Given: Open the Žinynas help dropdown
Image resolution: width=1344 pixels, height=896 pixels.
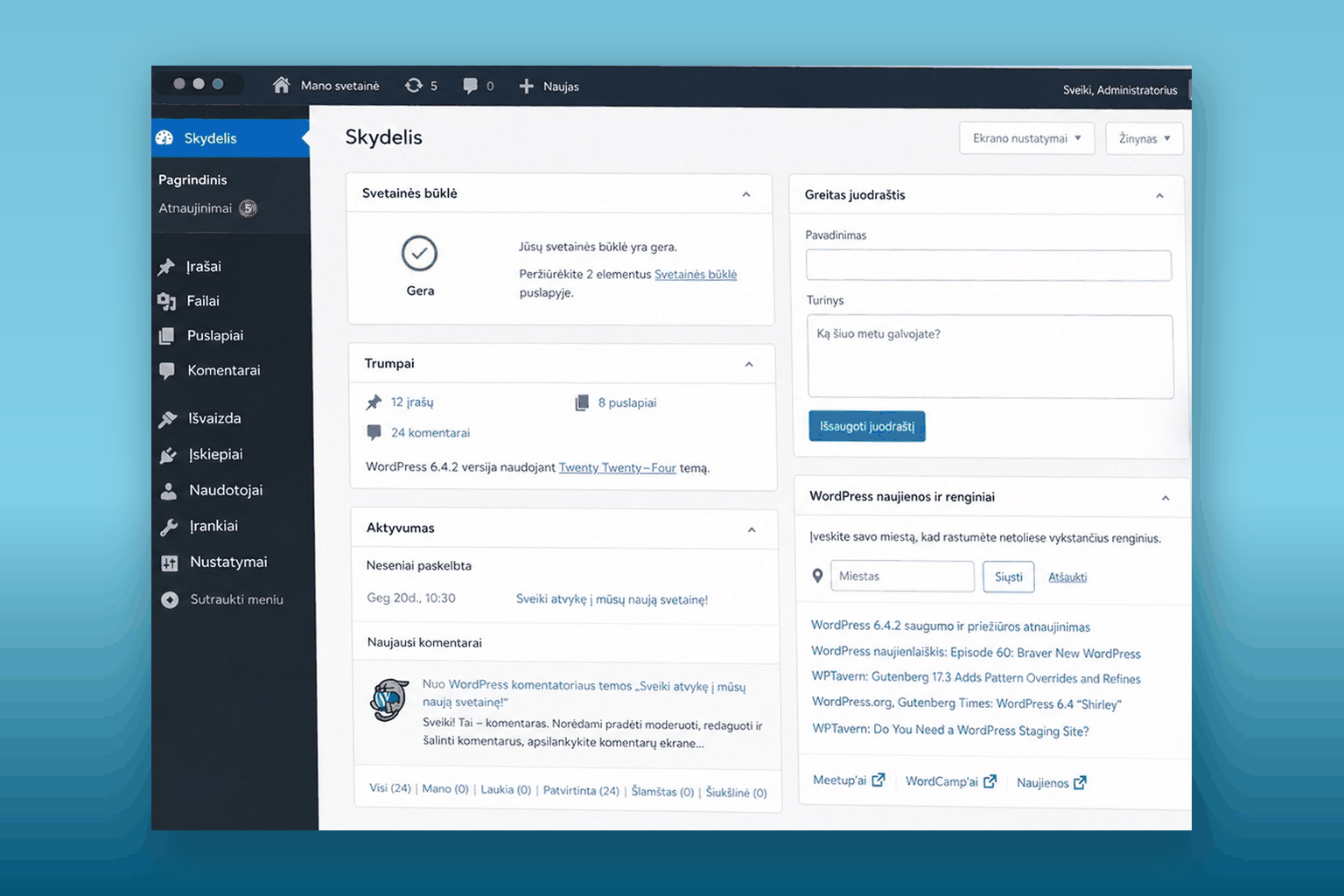Looking at the screenshot, I should (1144, 138).
